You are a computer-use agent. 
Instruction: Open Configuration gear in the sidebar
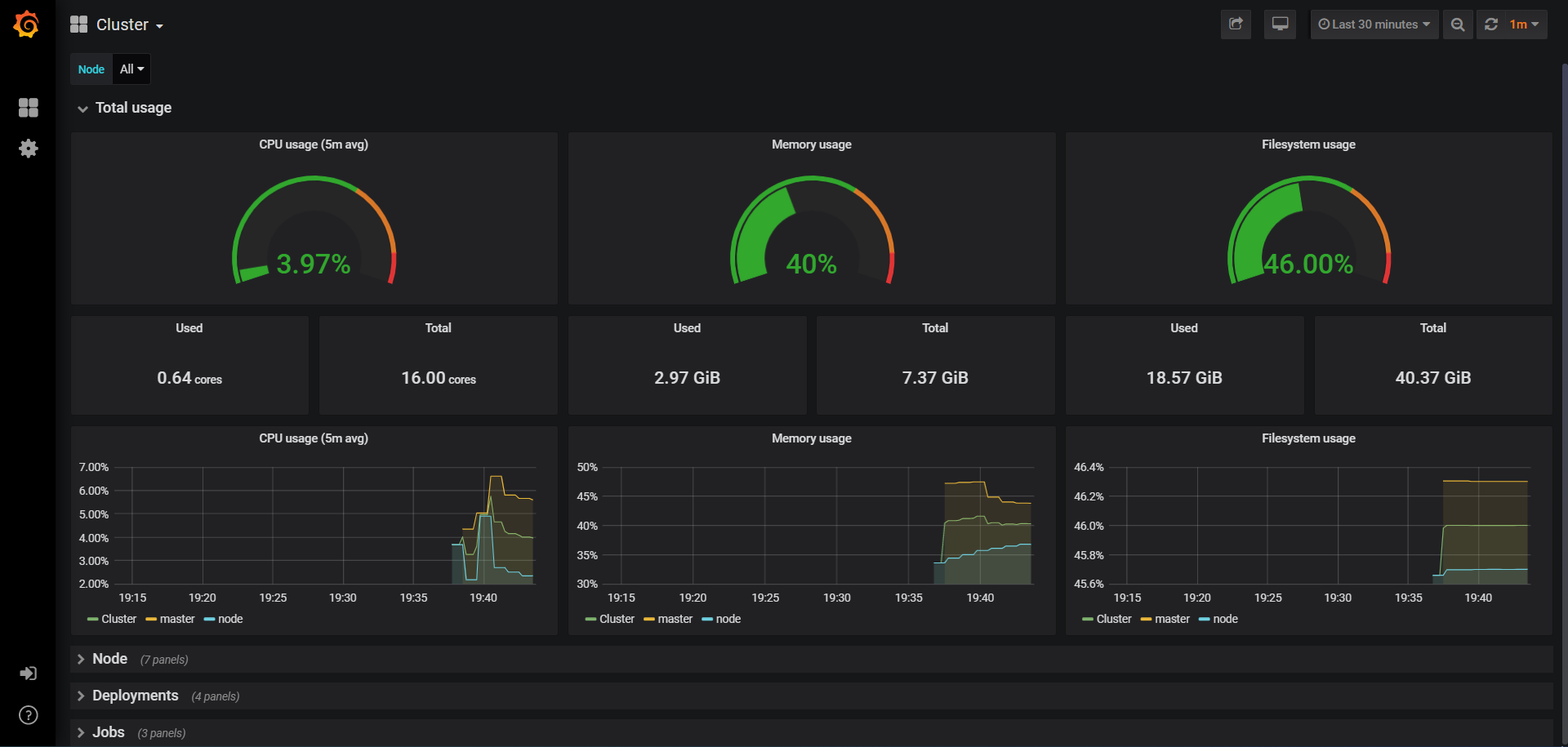tap(29, 148)
